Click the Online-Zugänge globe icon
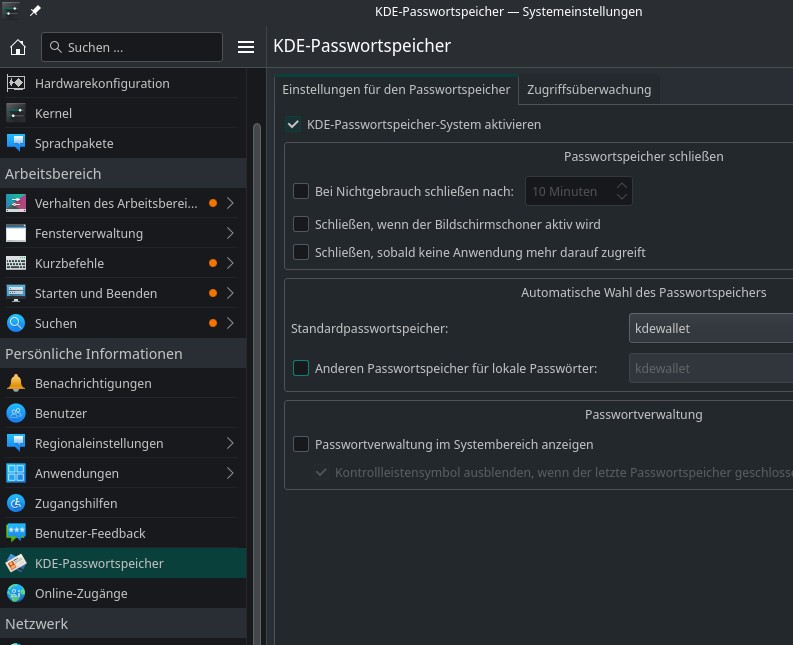 click(16, 593)
